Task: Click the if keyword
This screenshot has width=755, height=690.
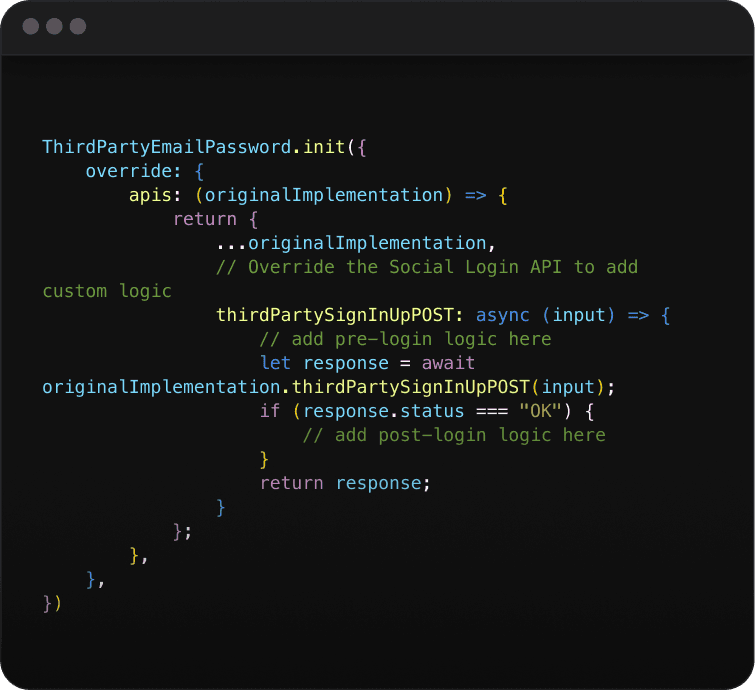Action: coord(270,411)
